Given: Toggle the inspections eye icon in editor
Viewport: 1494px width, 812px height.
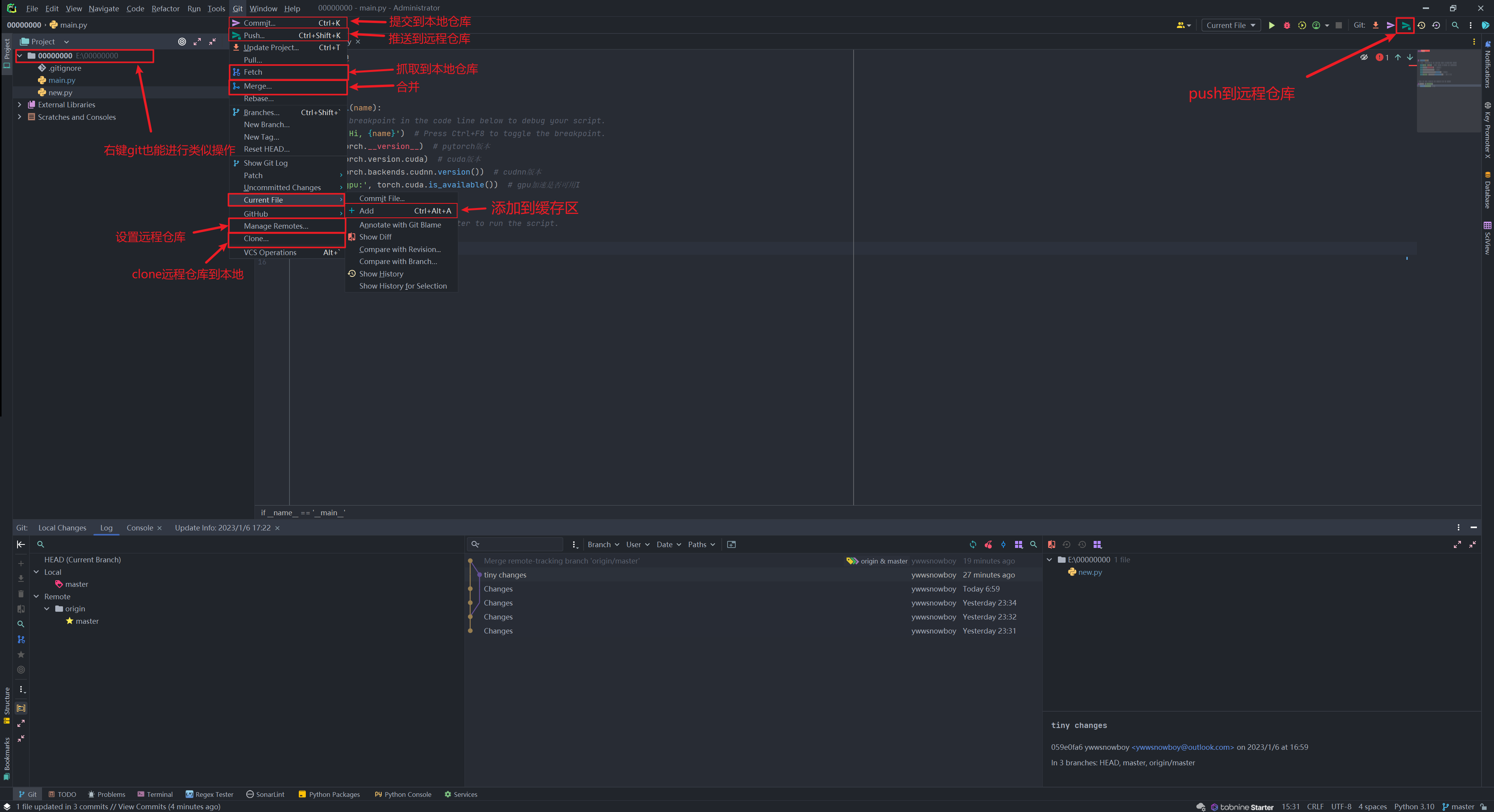Looking at the screenshot, I should pyautogui.click(x=1364, y=58).
